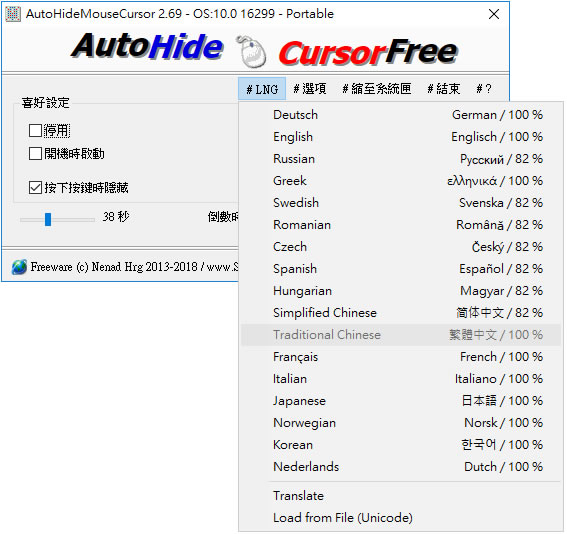The image size is (567, 534).
Task: Switch language to Italian
Action: point(401,379)
